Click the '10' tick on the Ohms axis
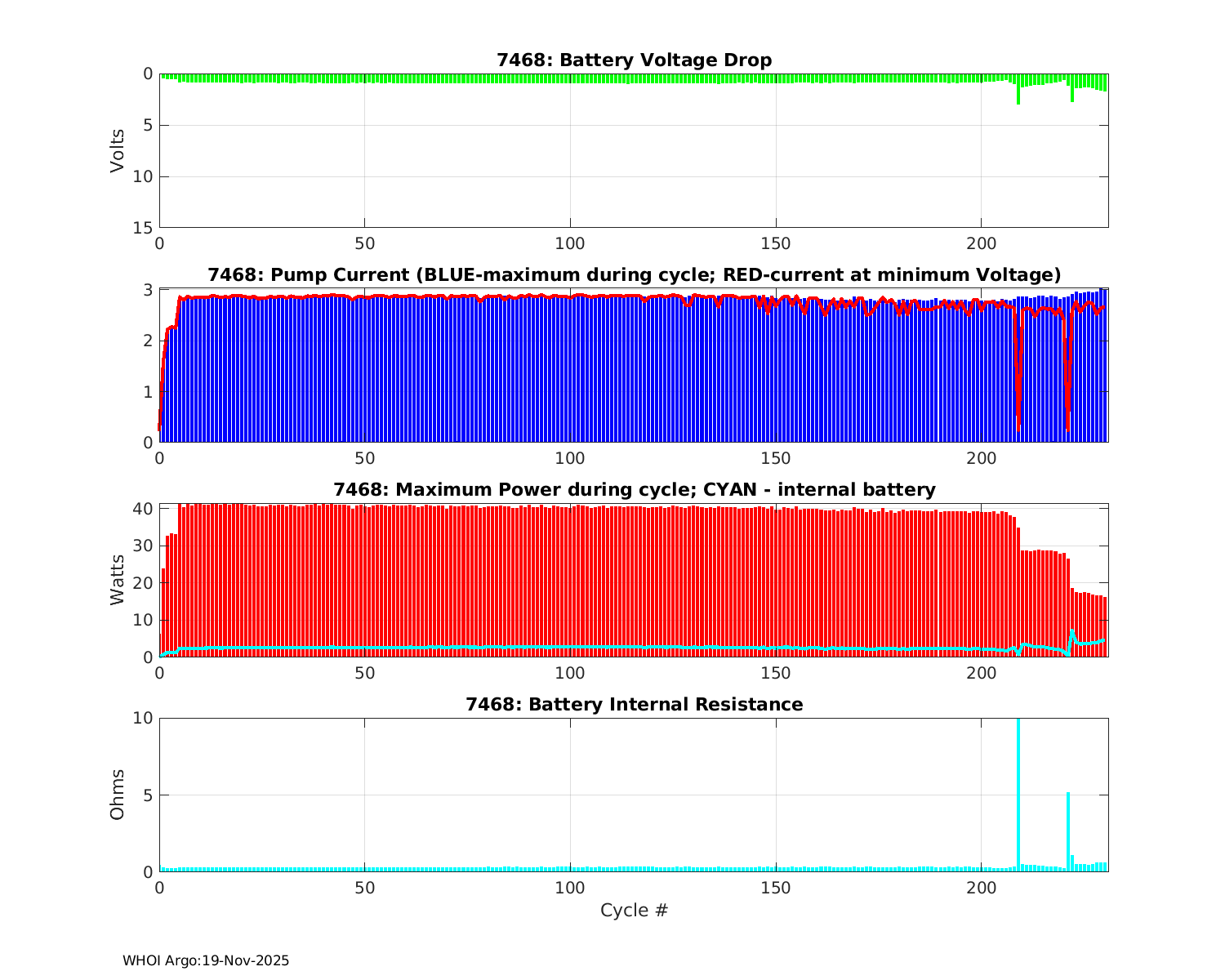The image size is (1225, 980). pyautogui.click(x=144, y=718)
